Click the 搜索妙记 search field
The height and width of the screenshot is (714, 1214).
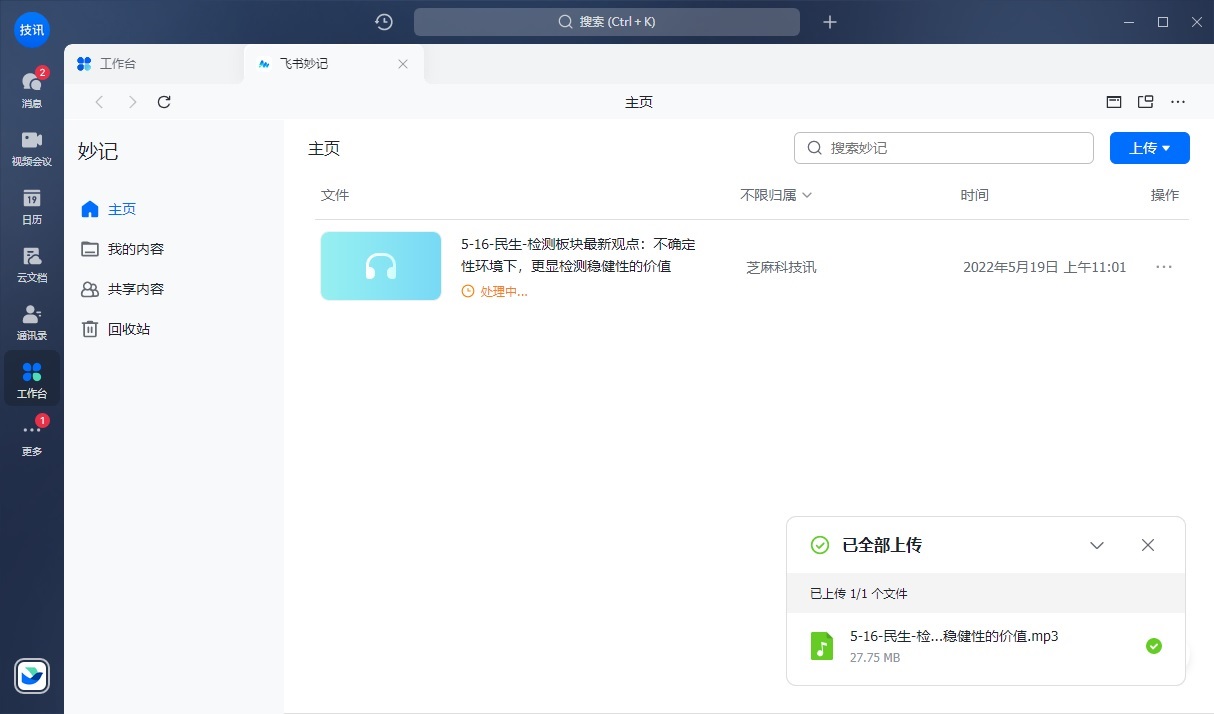point(941,147)
